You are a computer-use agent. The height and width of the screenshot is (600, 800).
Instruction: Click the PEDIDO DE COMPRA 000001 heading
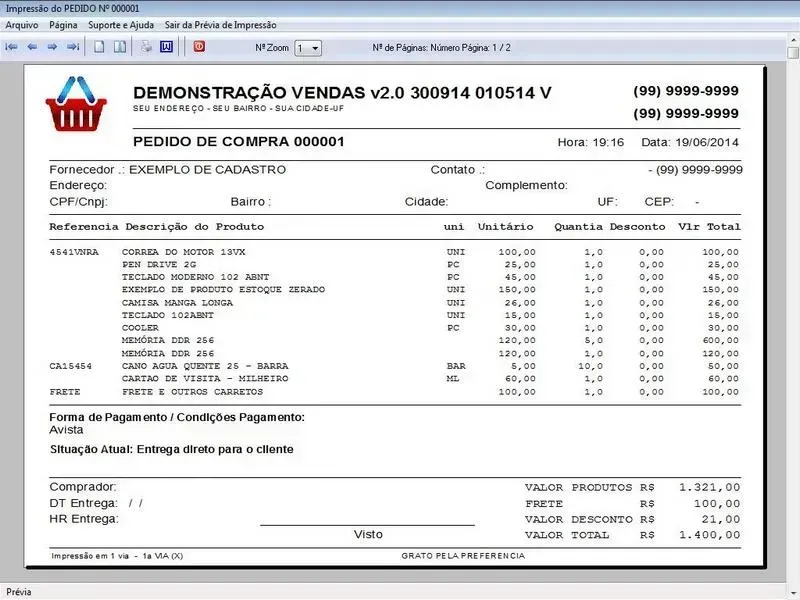(x=238, y=142)
